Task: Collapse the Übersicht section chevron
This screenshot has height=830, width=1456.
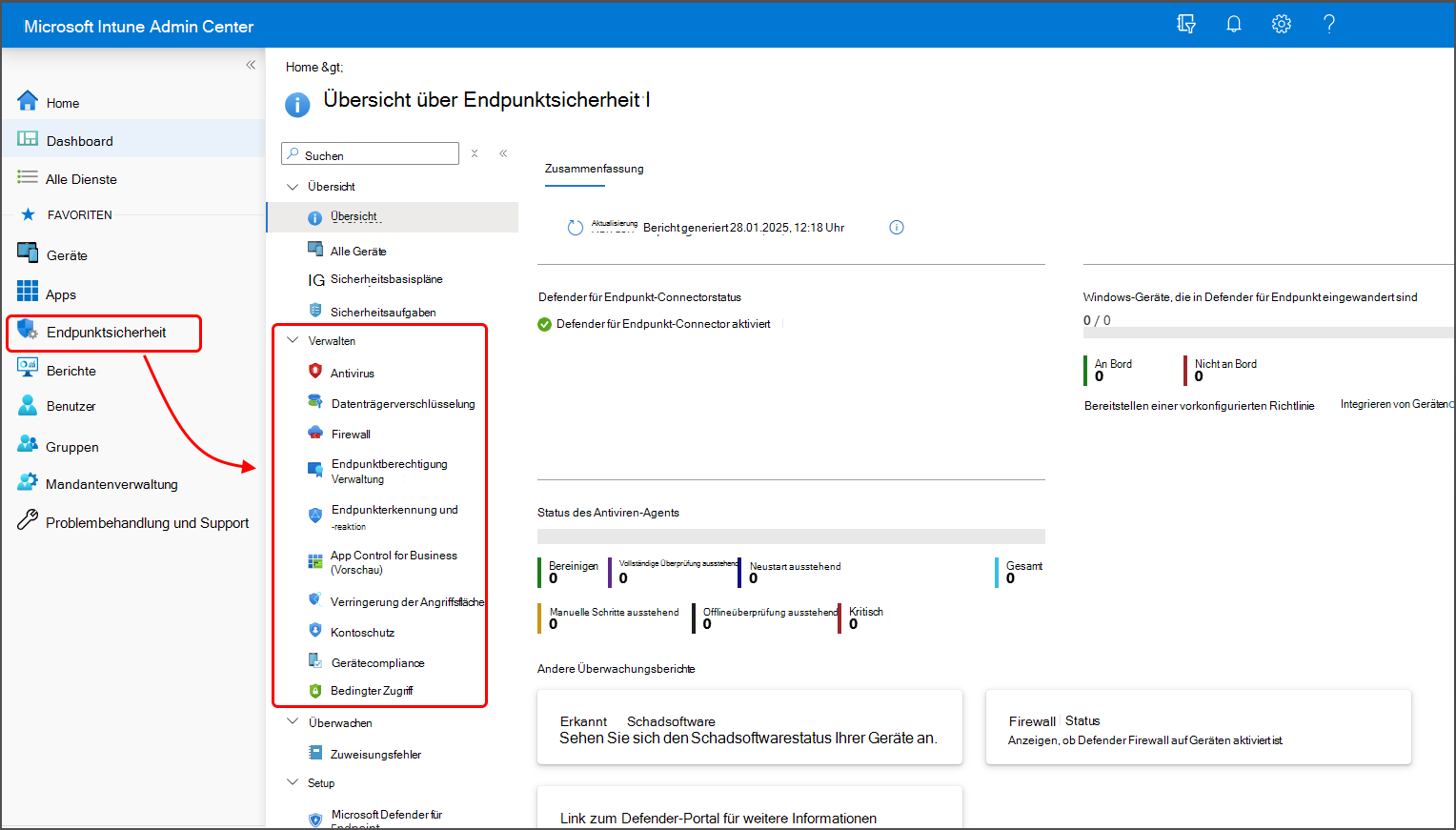Action: coord(293,187)
